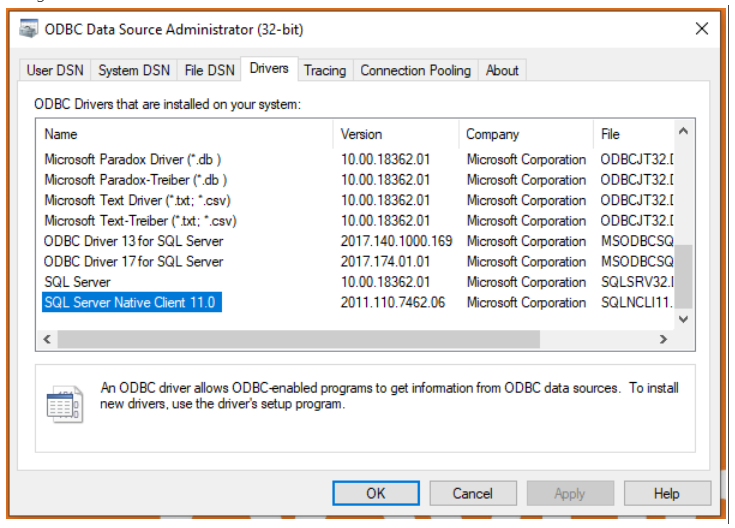Image resolution: width=735 pixels, height=528 pixels.
Task: Click the File column header
Action: point(634,134)
